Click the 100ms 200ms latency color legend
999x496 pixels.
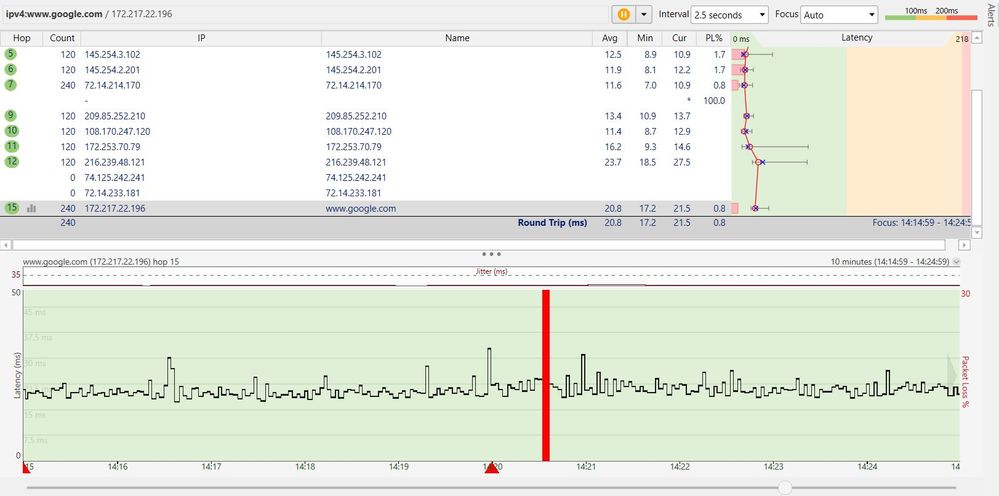[931, 14]
